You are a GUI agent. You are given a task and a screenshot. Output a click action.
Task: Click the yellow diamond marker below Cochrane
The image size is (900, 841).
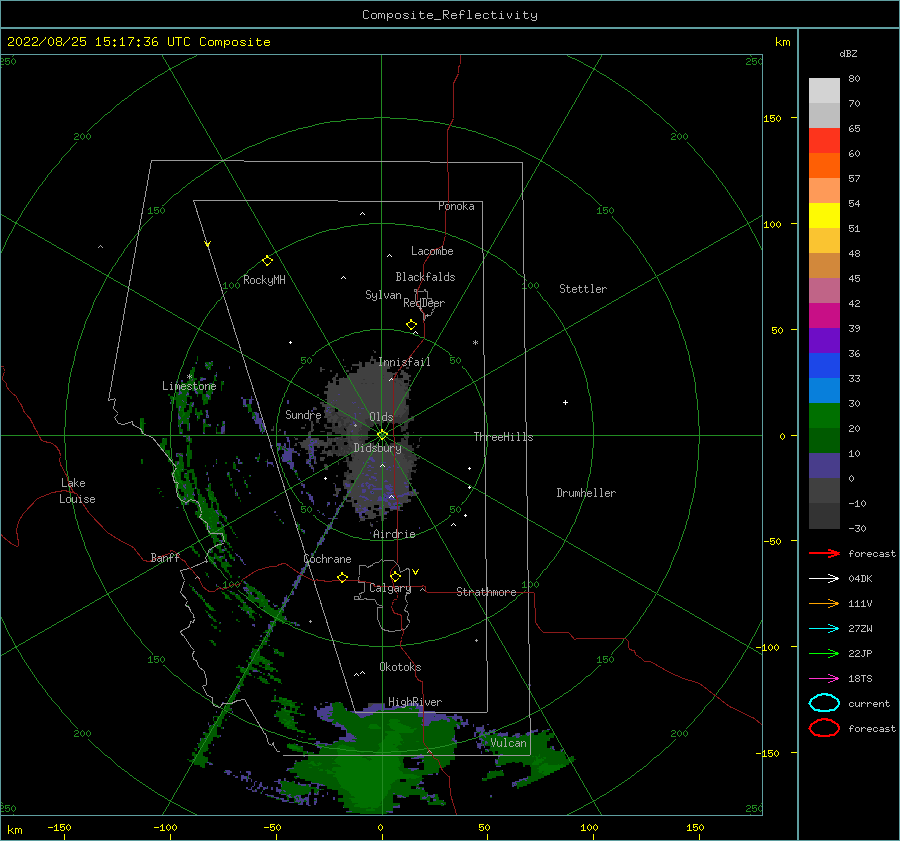click(343, 577)
